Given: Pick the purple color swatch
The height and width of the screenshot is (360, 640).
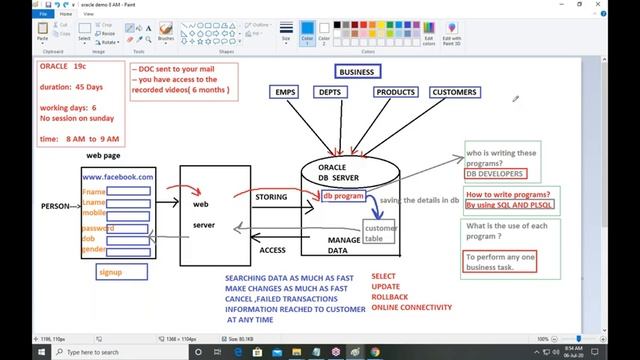Looking at the screenshot, I should (x=416, y=25).
